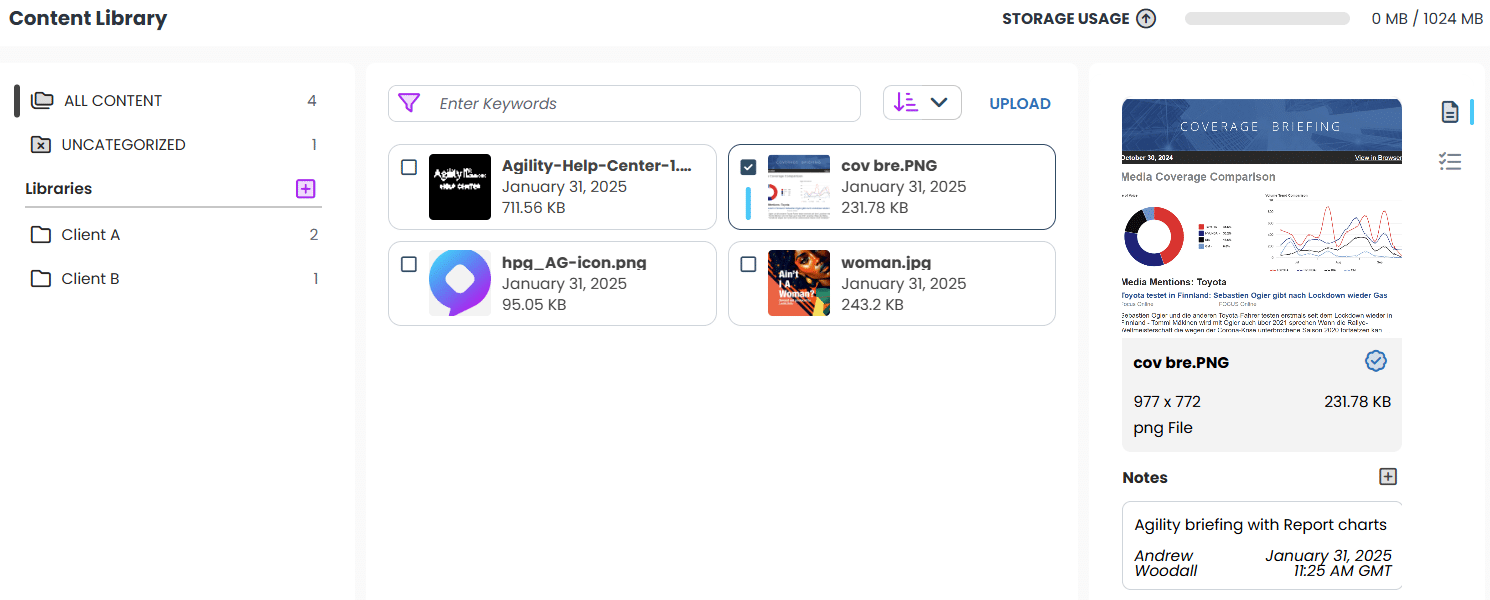1490x600 pixels.
Task: Enable the hpg_AG-icon.png checkbox
Action: click(x=409, y=264)
